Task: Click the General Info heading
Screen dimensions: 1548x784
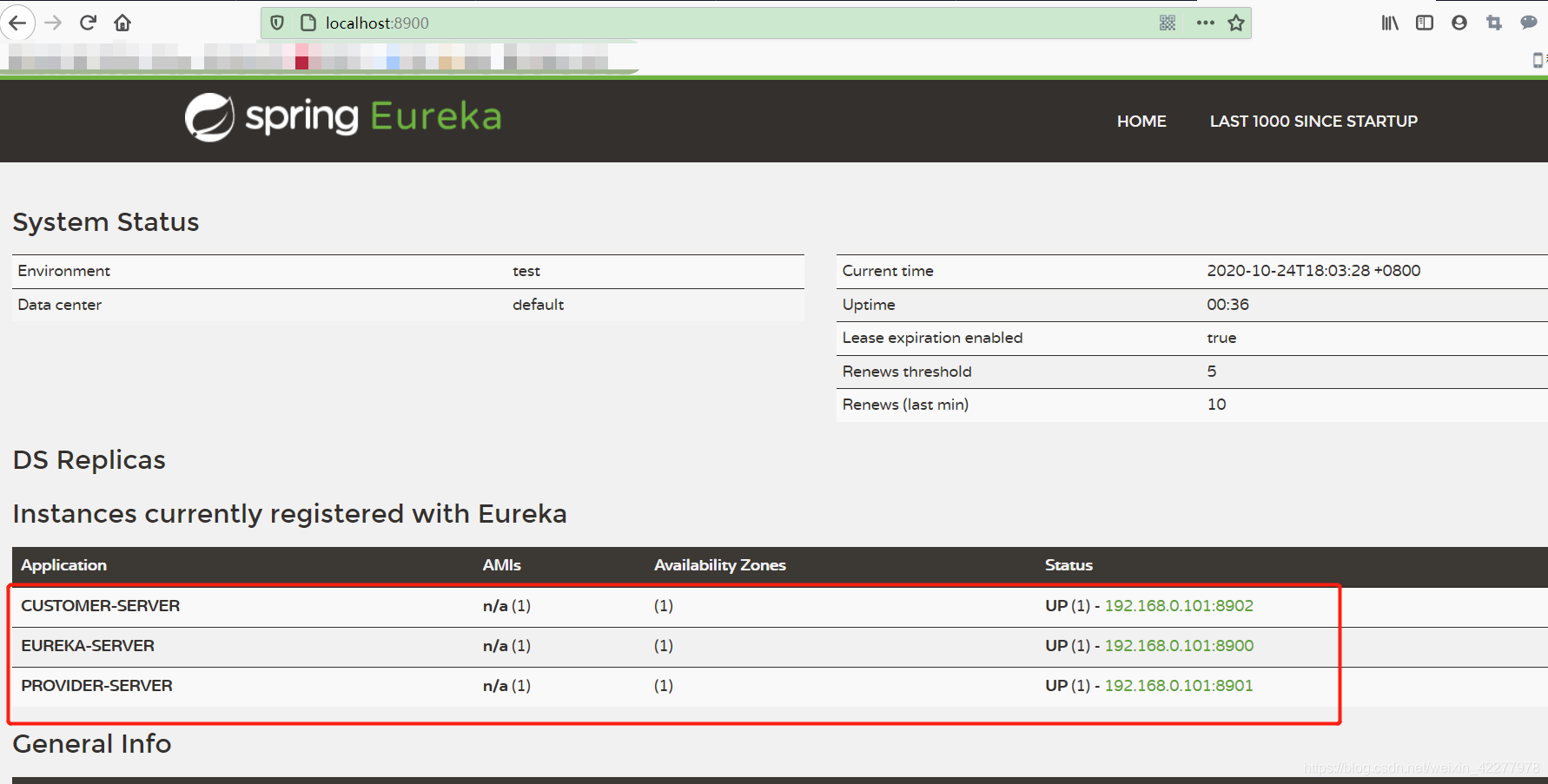Action: pyautogui.click(x=92, y=744)
